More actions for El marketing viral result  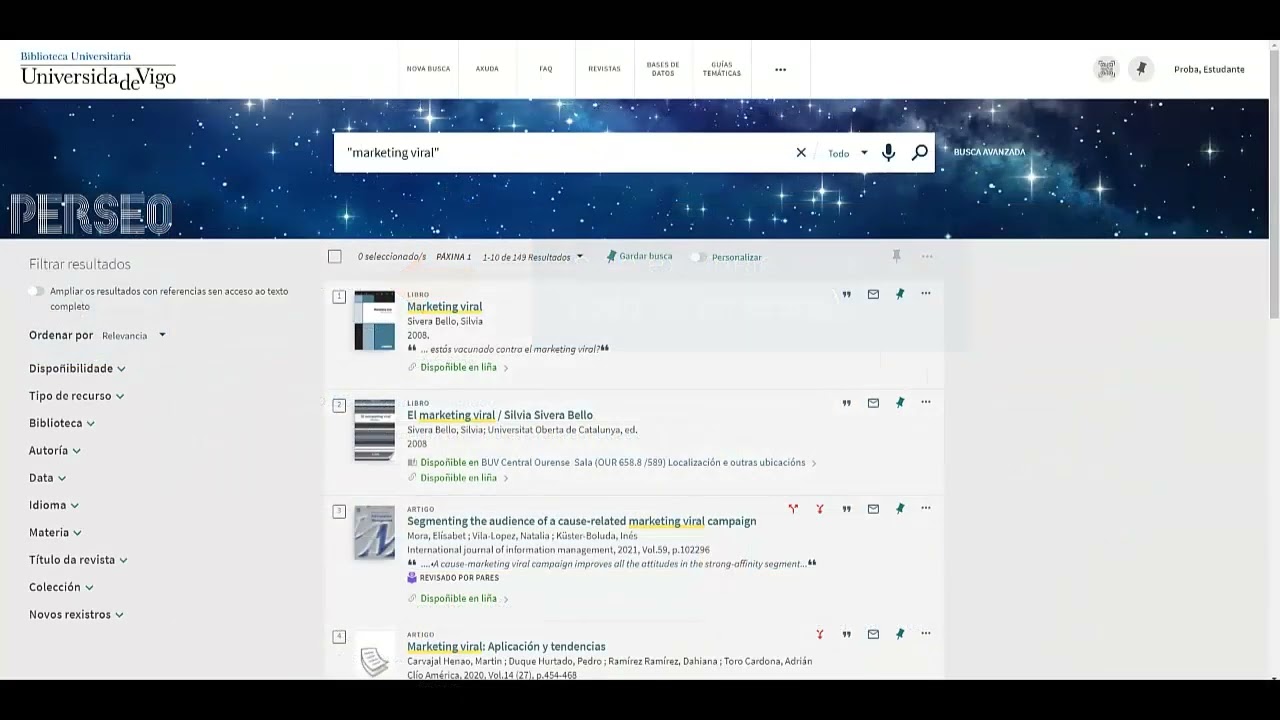coord(926,403)
